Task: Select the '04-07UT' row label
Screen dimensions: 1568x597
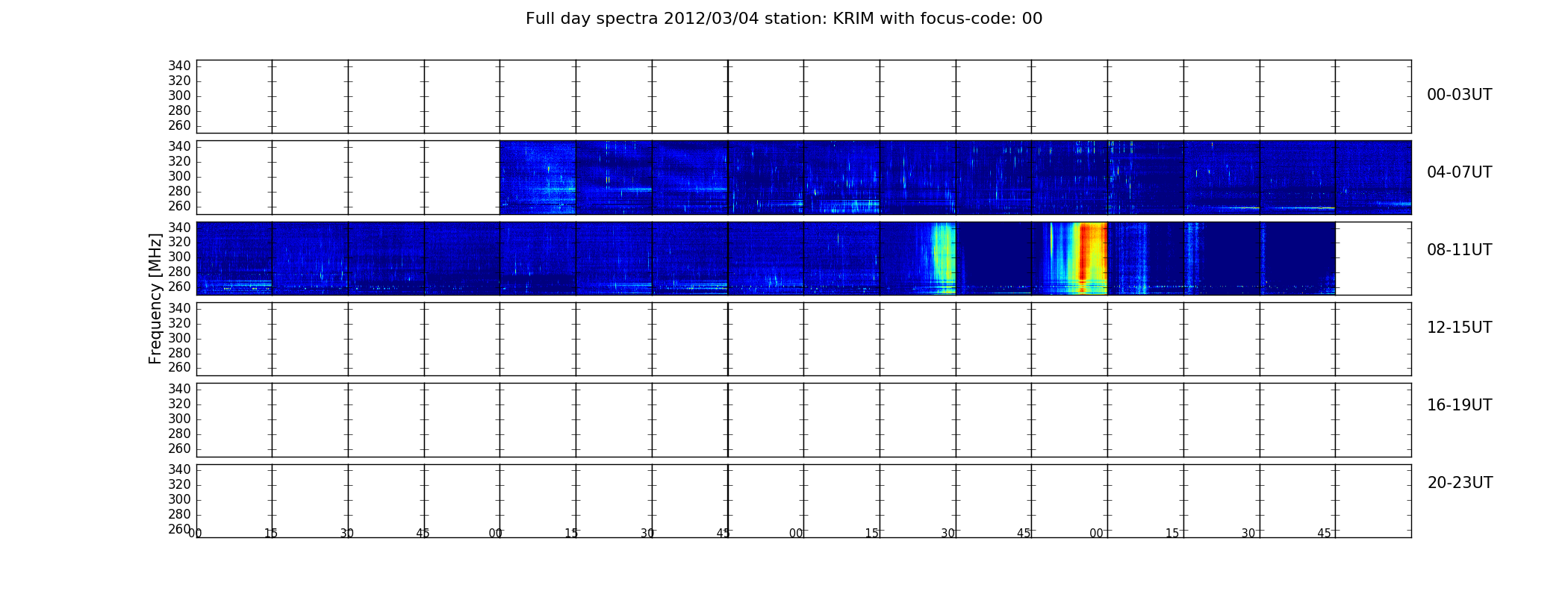Action: [1459, 172]
